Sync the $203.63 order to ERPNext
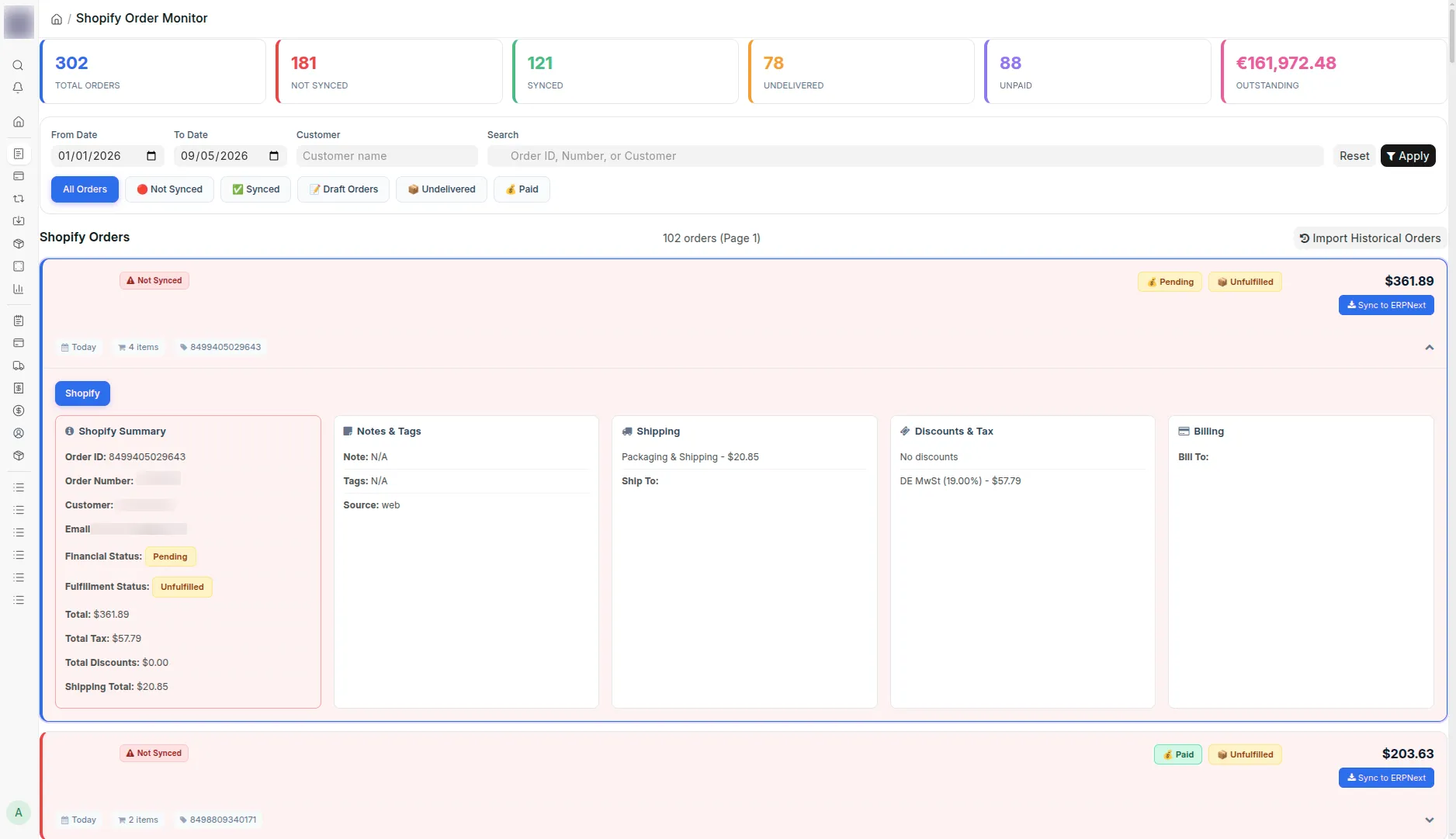Image resolution: width=1456 pixels, height=839 pixels. [1386, 778]
